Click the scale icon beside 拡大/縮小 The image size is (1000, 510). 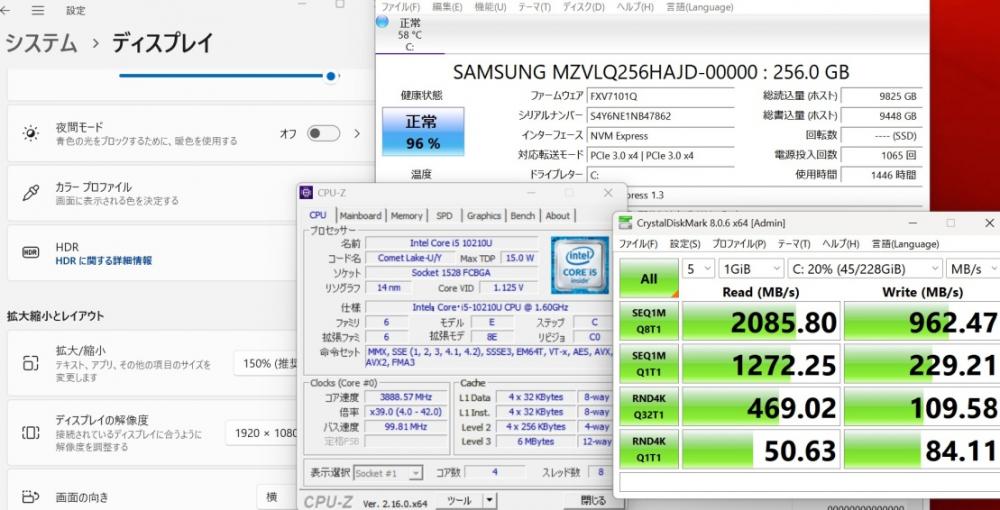pyautogui.click(x=31, y=363)
